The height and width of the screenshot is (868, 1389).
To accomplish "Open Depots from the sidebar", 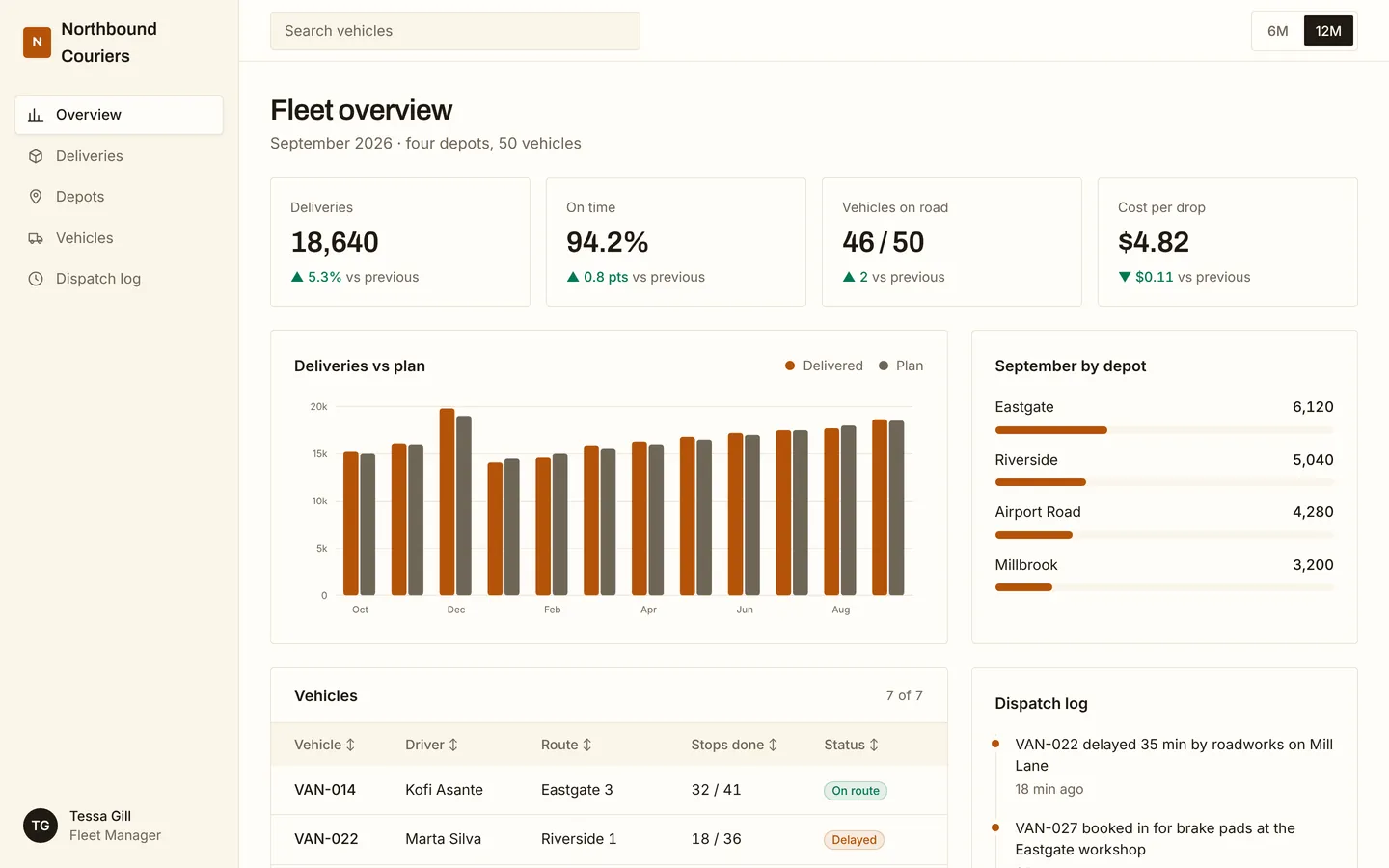I will [x=119, y=197].
